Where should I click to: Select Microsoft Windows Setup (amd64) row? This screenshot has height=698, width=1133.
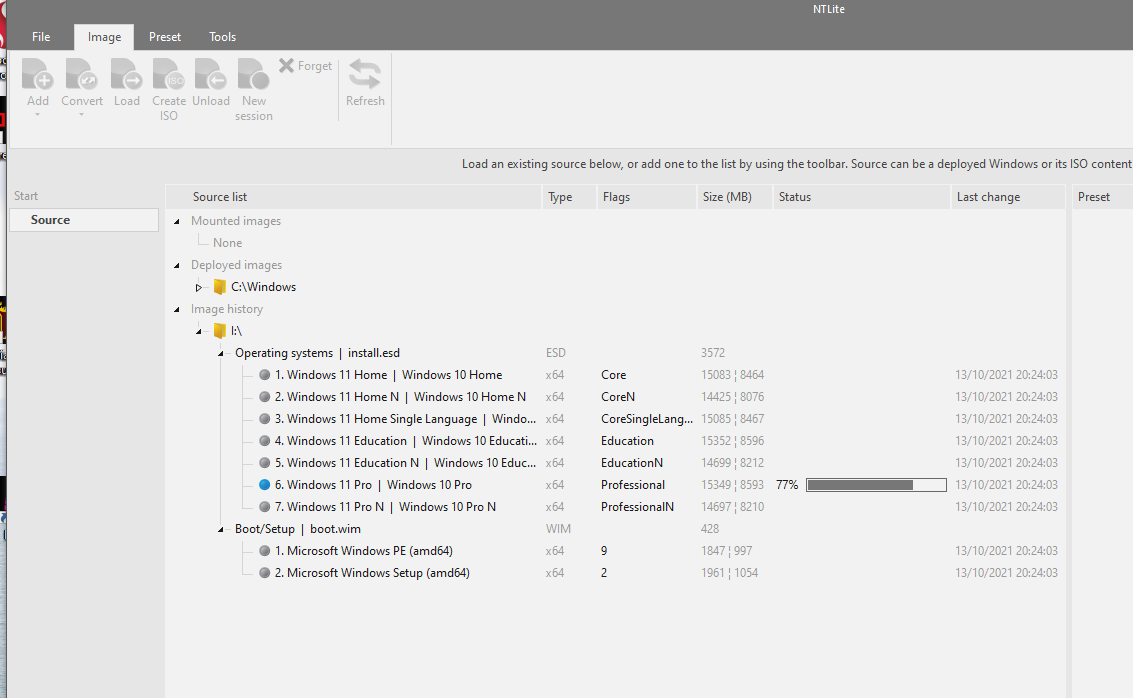pyautogui.click(x=616, y=573)
